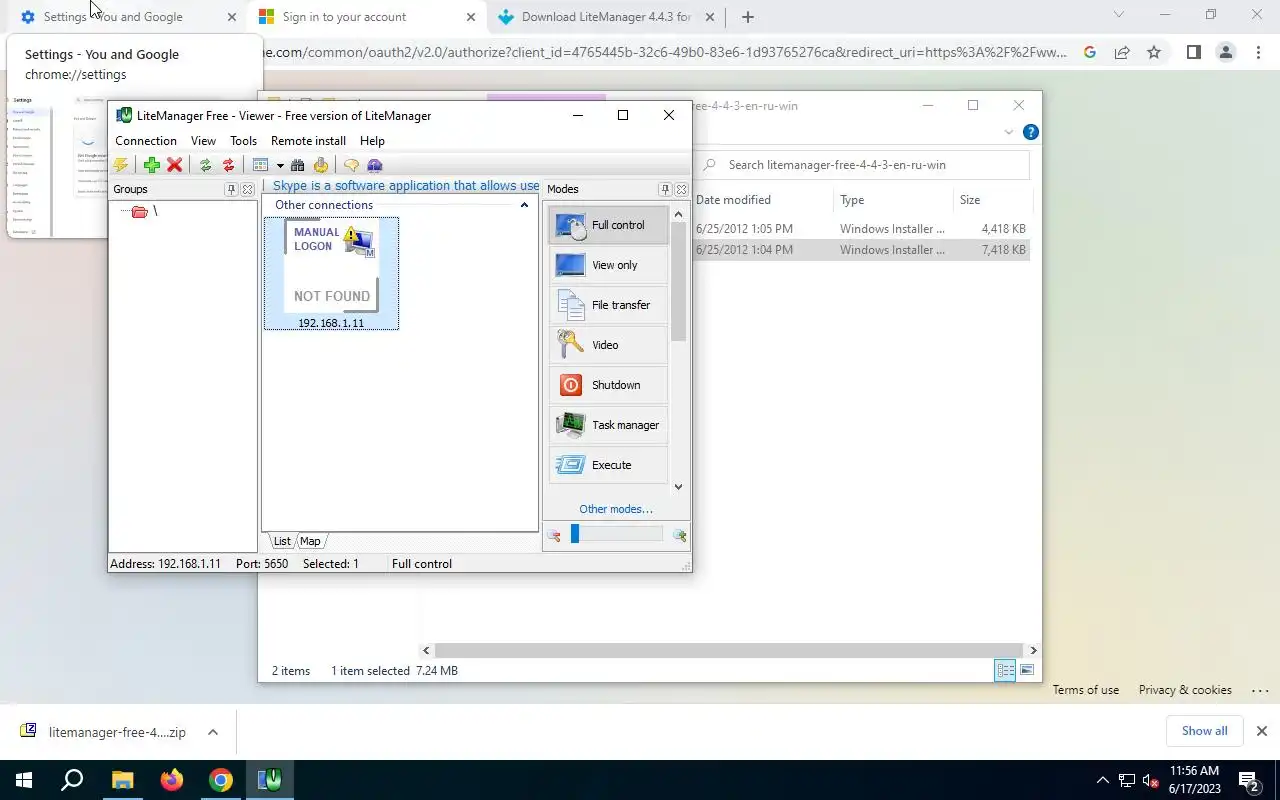The height and width of the screenshot is (800, 1280).
Task: Select Execute mode
Action: 608,465
